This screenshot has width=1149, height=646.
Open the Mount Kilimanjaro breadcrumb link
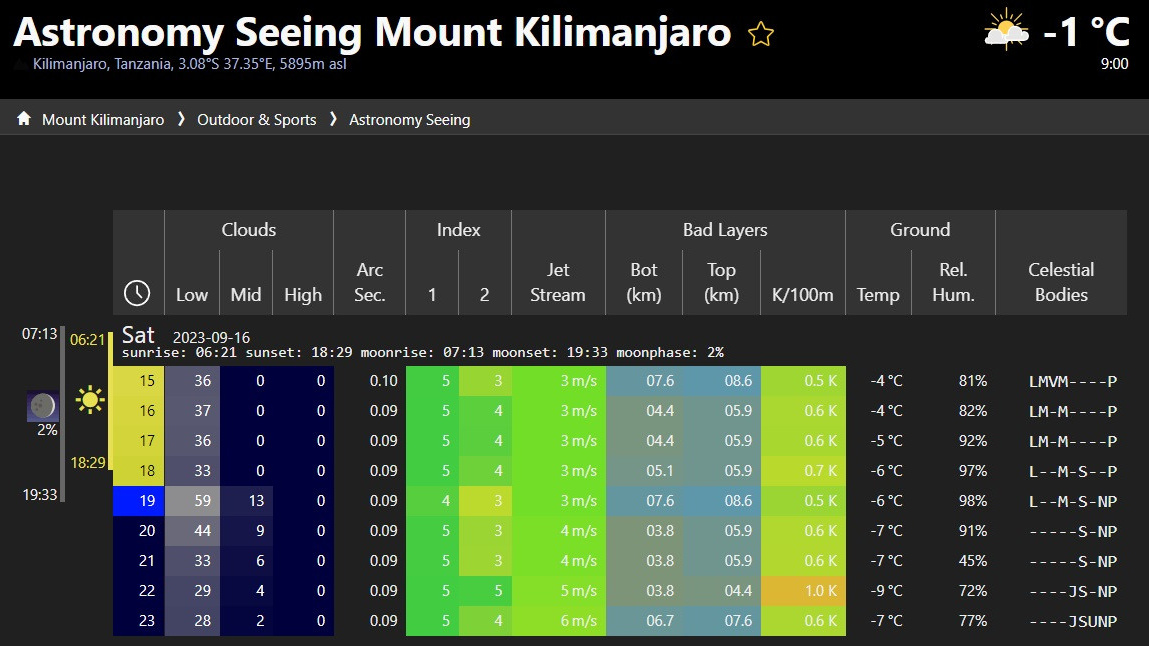coord(103,120)
